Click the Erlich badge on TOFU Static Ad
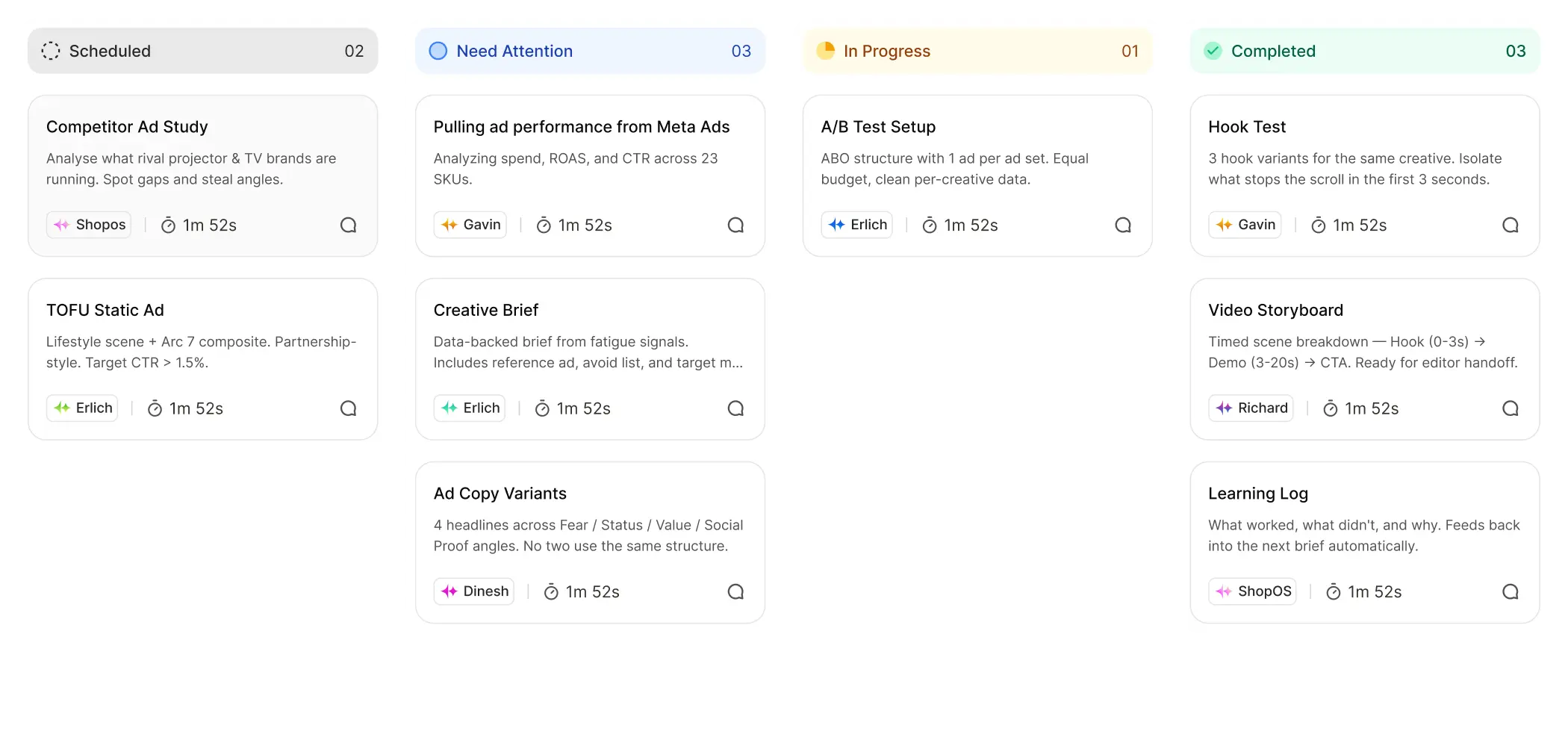 click(x=82, y=408)
